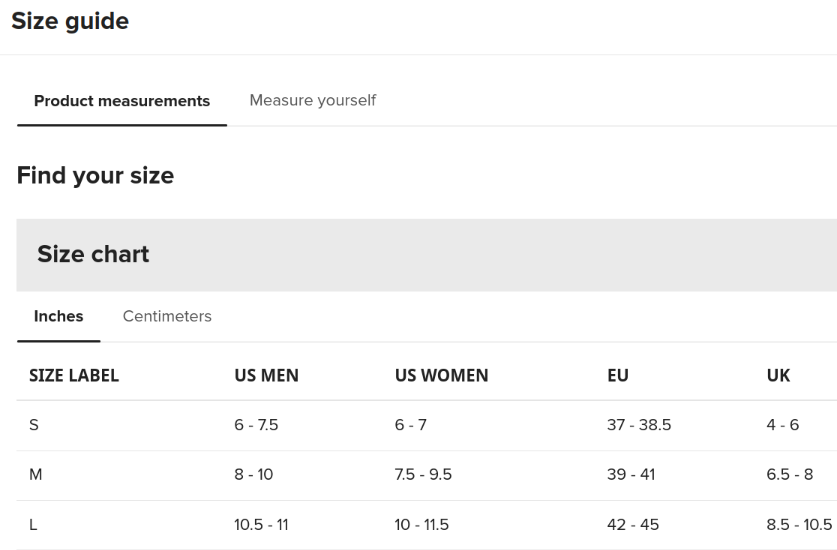Select the L size row label
837x550 pixels.
pos(33,525)
